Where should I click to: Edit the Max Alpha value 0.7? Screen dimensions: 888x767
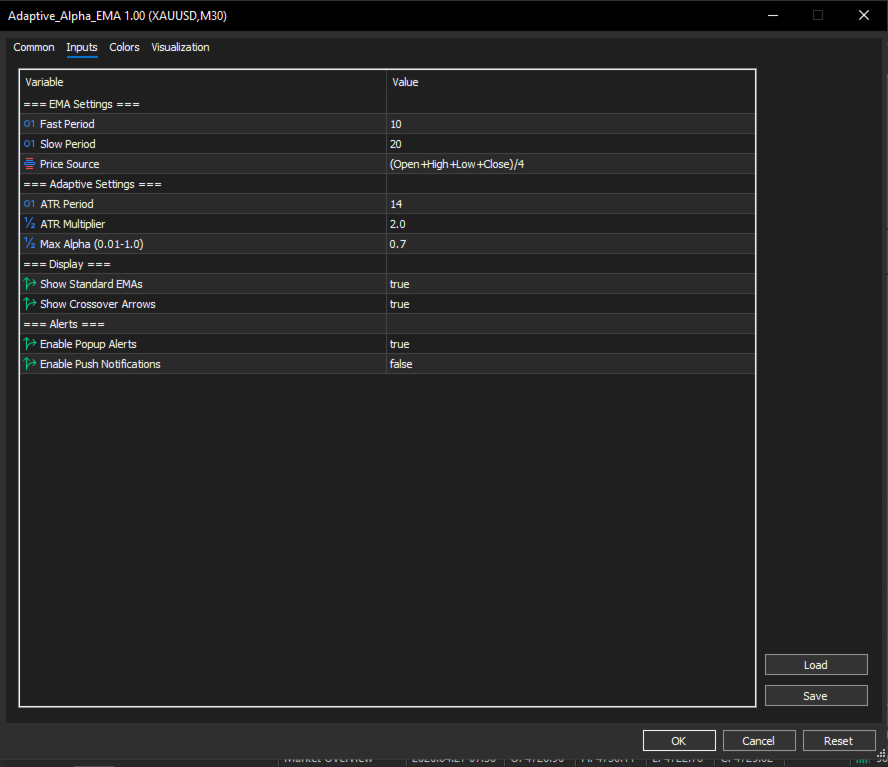(571, 244)
